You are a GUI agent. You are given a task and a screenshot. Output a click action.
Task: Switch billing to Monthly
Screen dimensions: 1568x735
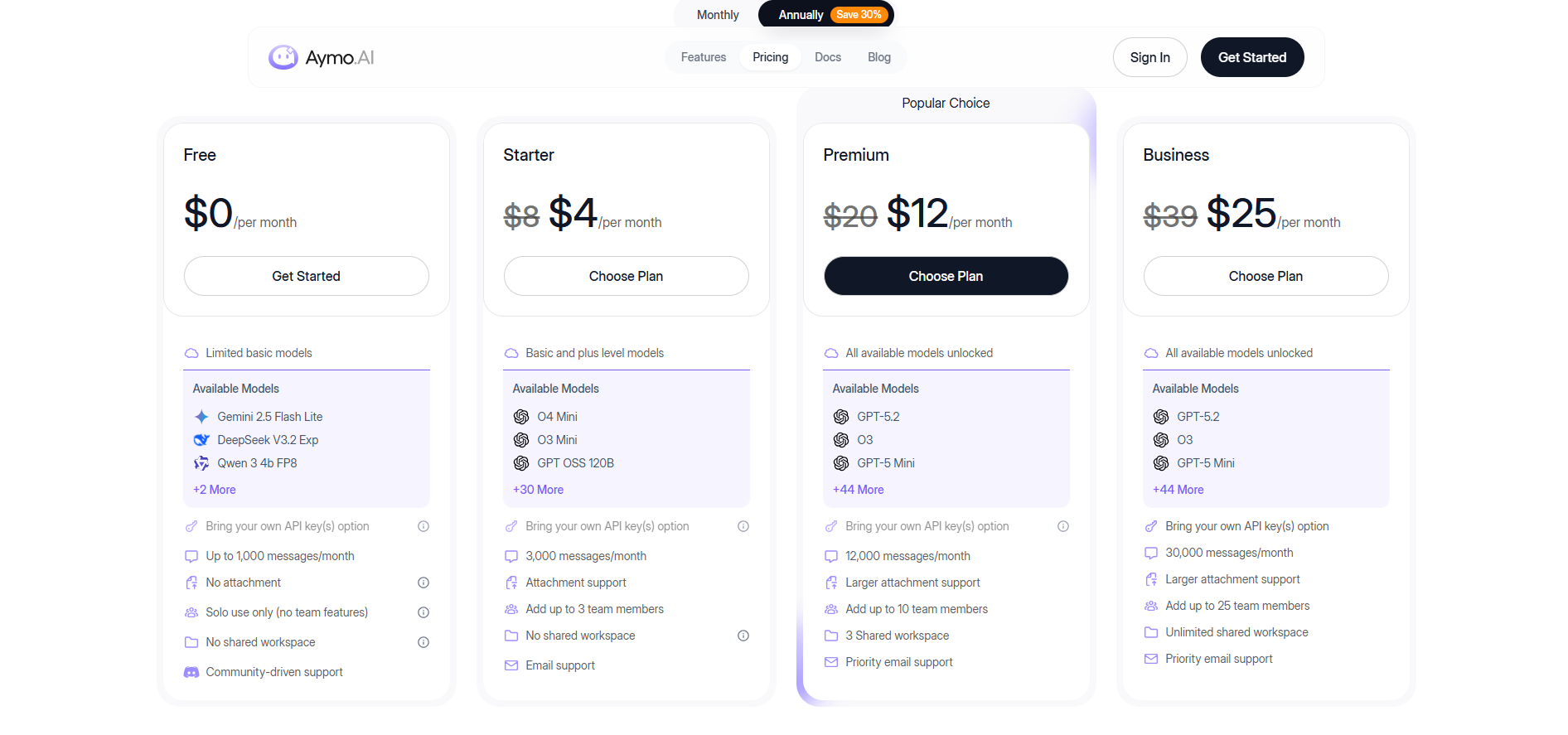[x=717, y=14]
